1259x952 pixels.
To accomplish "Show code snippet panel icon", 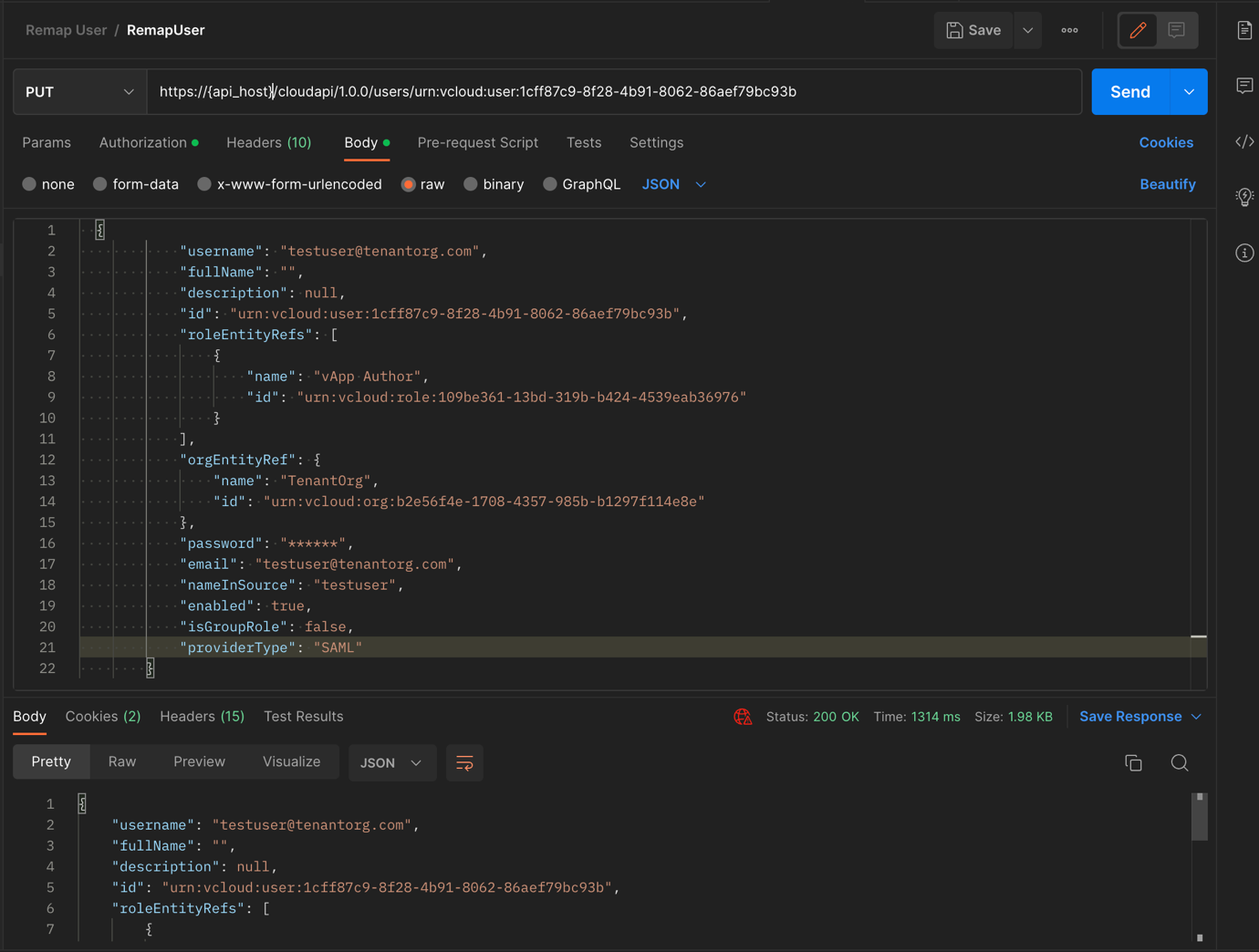I will [1244, 142].
